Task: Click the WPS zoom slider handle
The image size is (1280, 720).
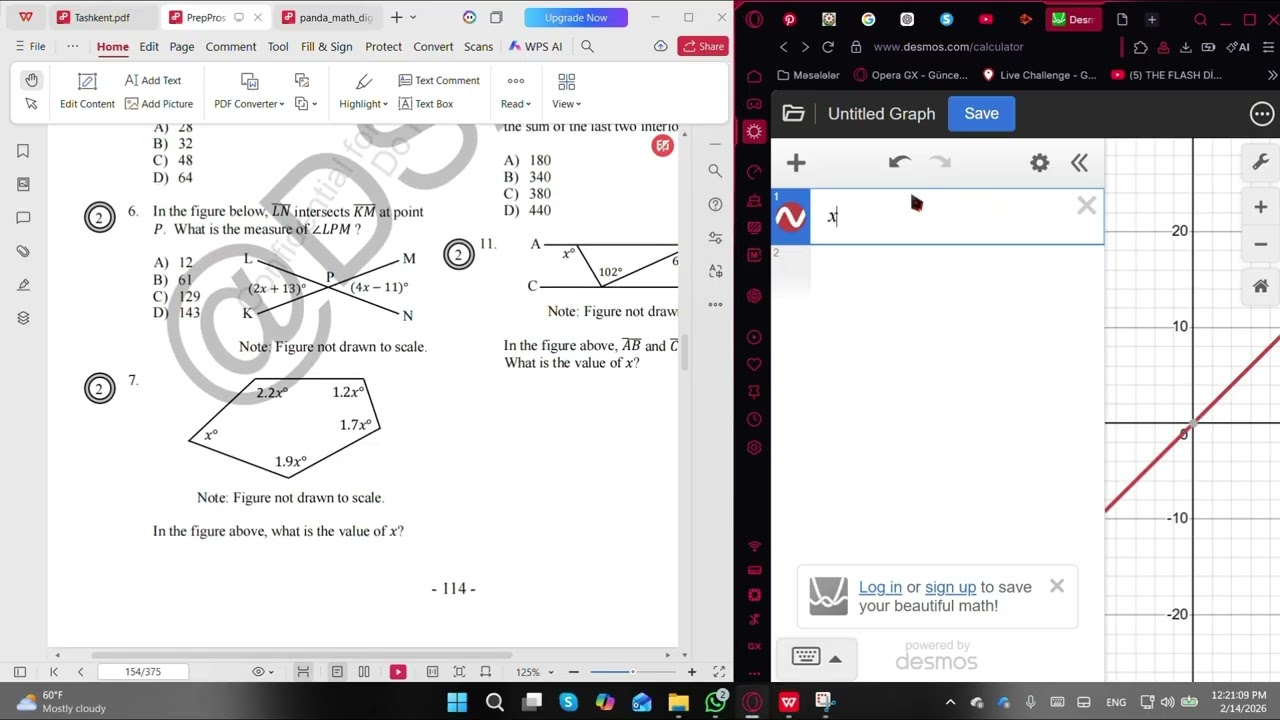Action: coord(632,672)
